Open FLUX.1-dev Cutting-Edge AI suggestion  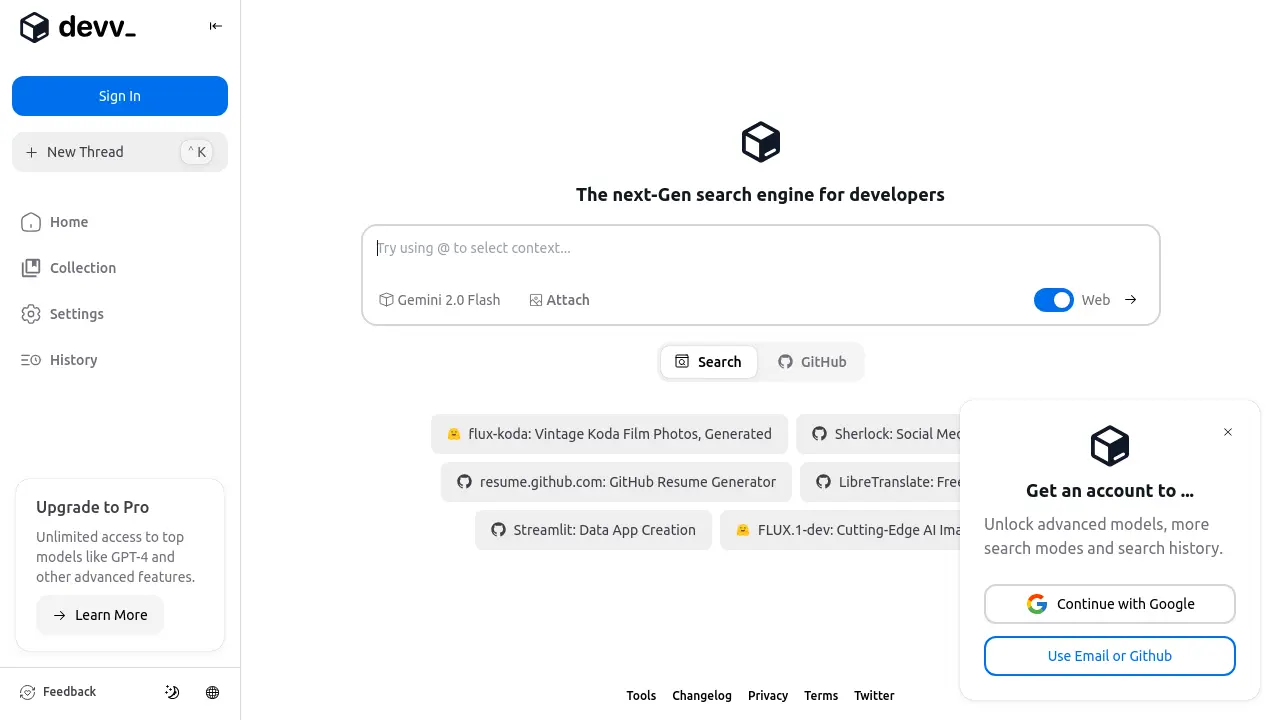coord(841,530)
